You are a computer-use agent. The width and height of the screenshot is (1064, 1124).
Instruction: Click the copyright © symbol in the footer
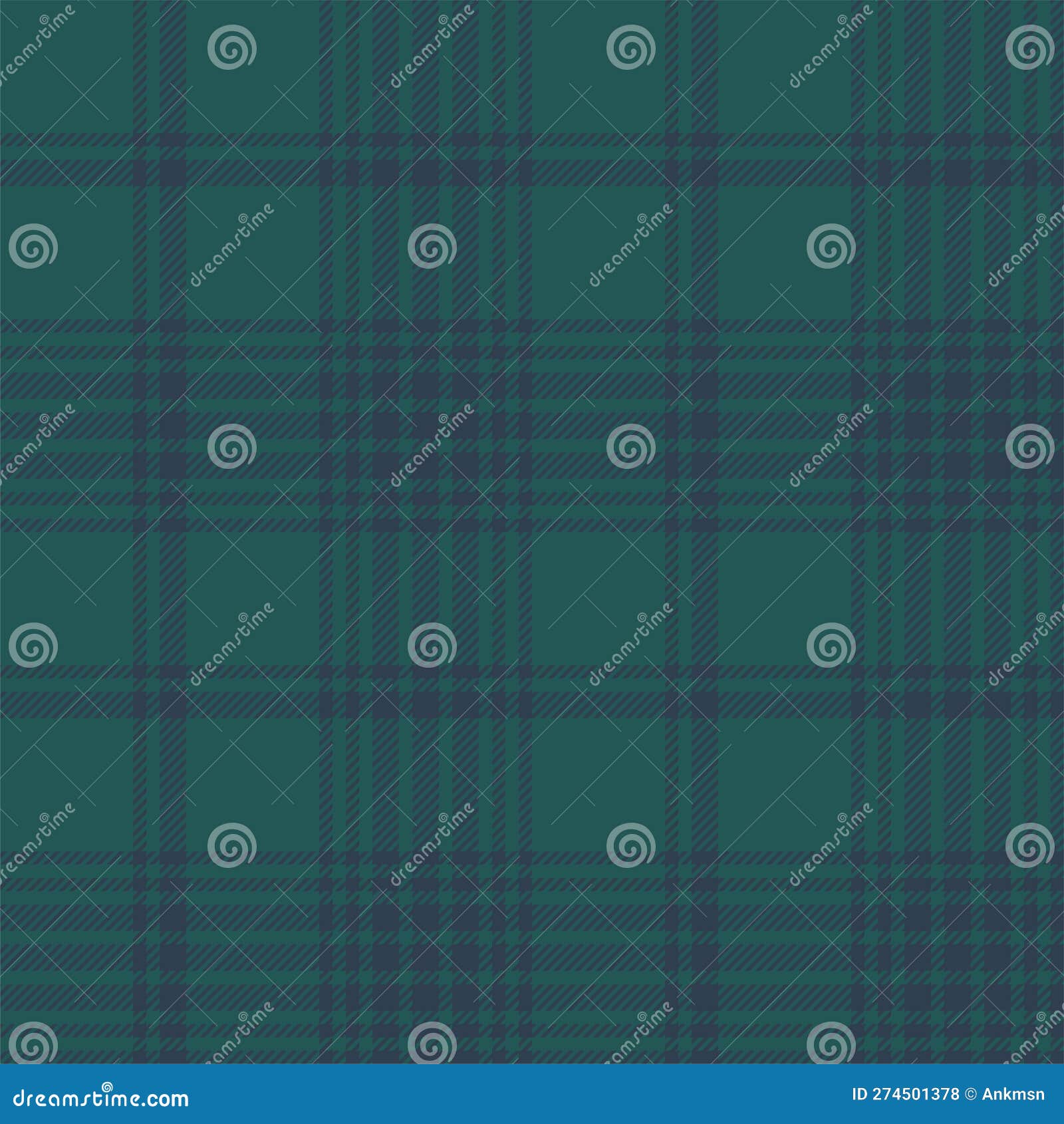(x=969, y=1095)
